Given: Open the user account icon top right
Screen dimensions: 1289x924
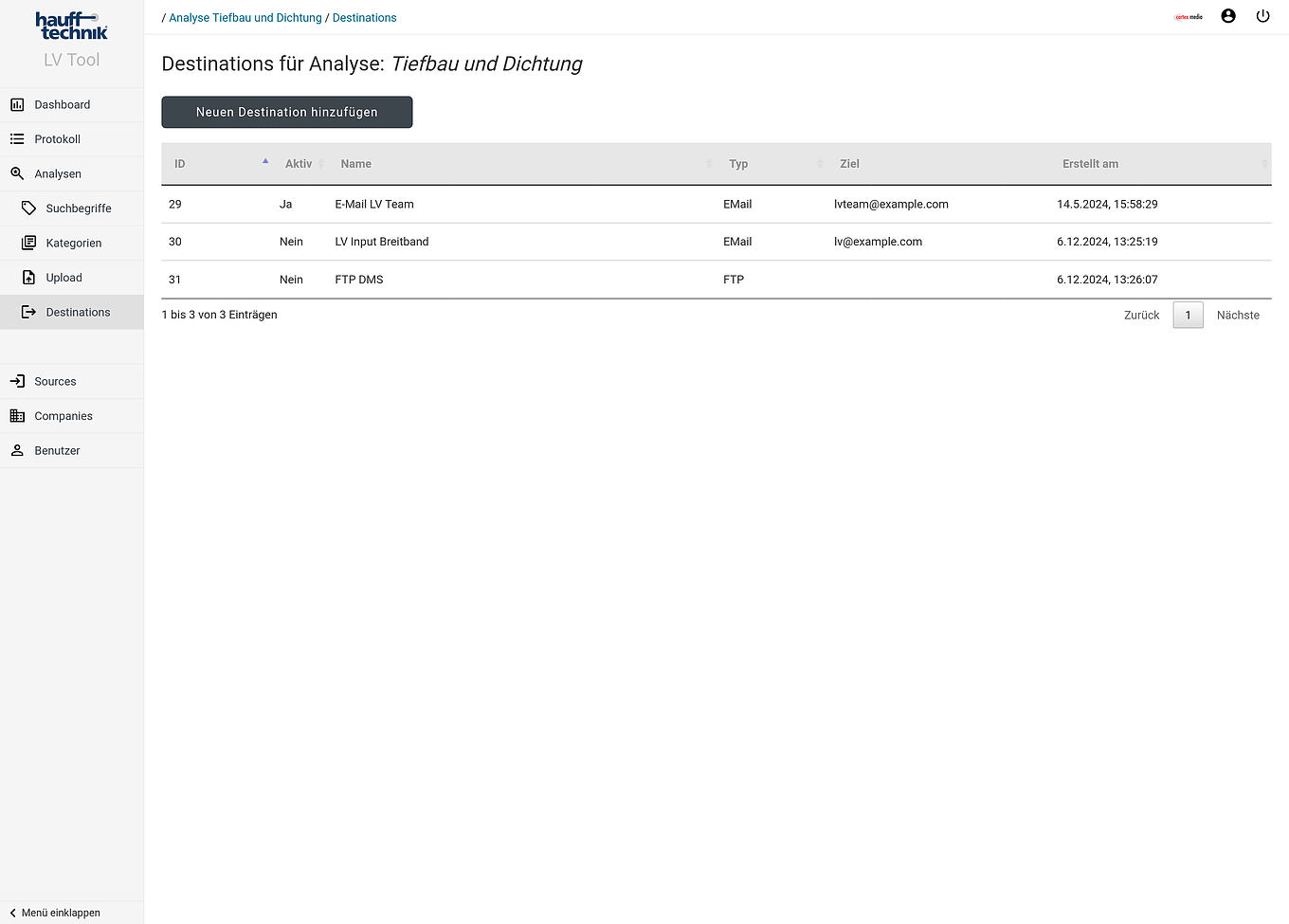Looking at the screenshot, I should tap(1228, 15).
